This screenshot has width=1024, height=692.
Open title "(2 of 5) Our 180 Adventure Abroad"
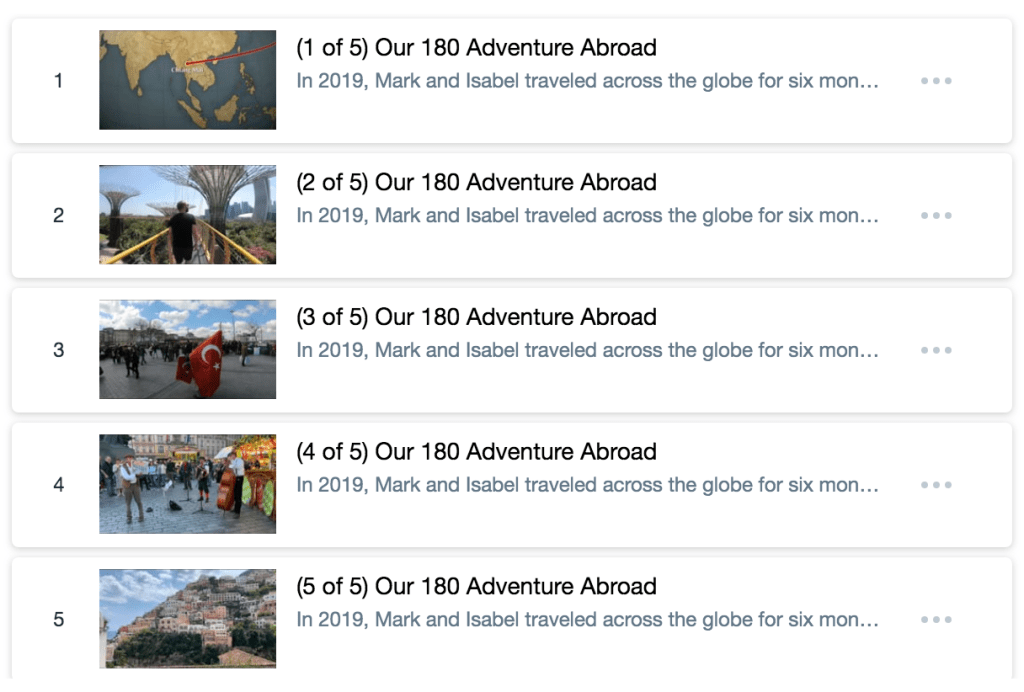(476, 182)
